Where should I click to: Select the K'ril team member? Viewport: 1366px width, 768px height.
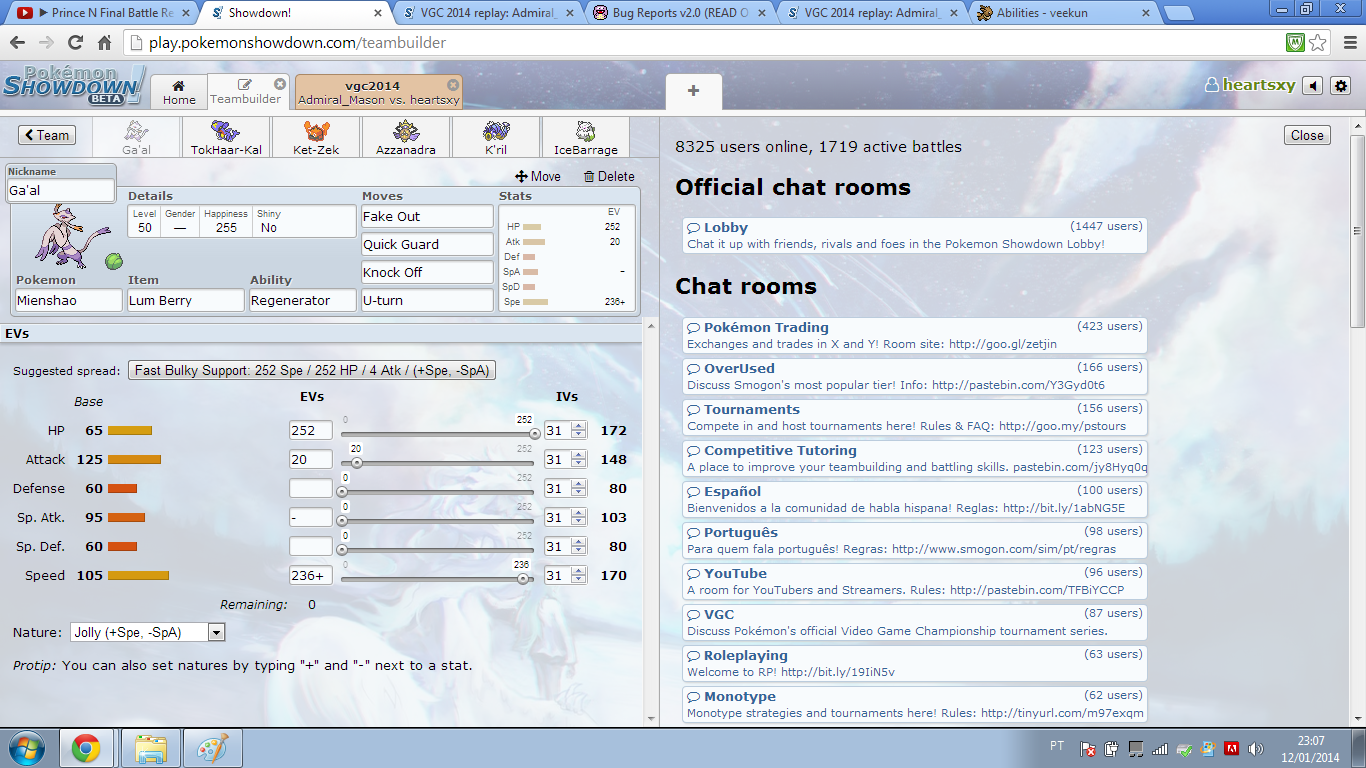496,137
